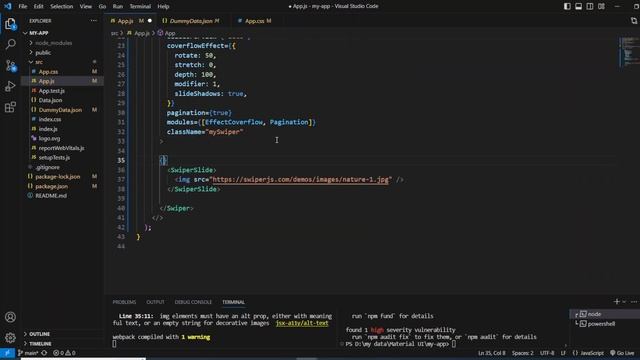Viewport: 640px width, 360px height.
Task: Open the Run menu
Action: point(118,6)
